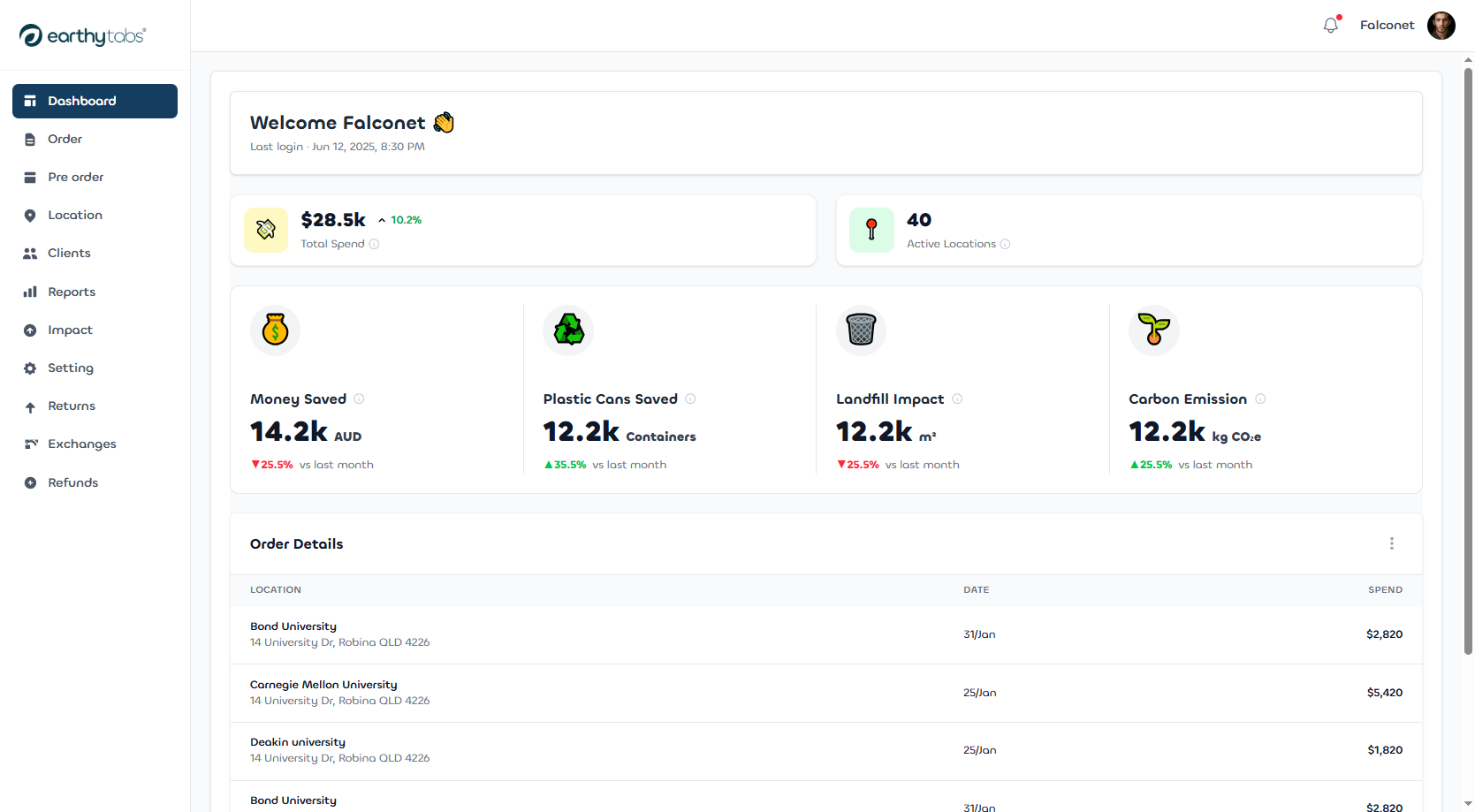
Task: Open notifications via the bell icon
Action: point(1330,25)
